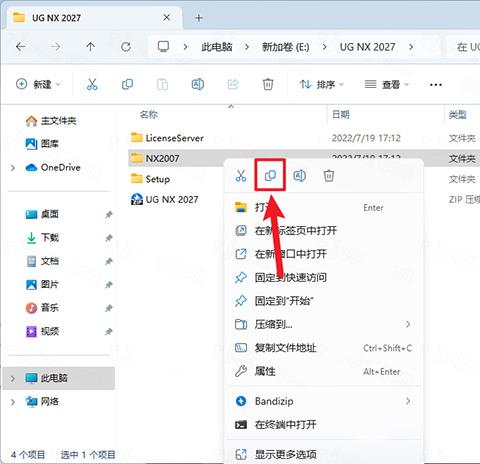Viewport: 480px width, 464px height.
Task: Click the Cut icon in the toolbar
Action: (x=92, y=84)
